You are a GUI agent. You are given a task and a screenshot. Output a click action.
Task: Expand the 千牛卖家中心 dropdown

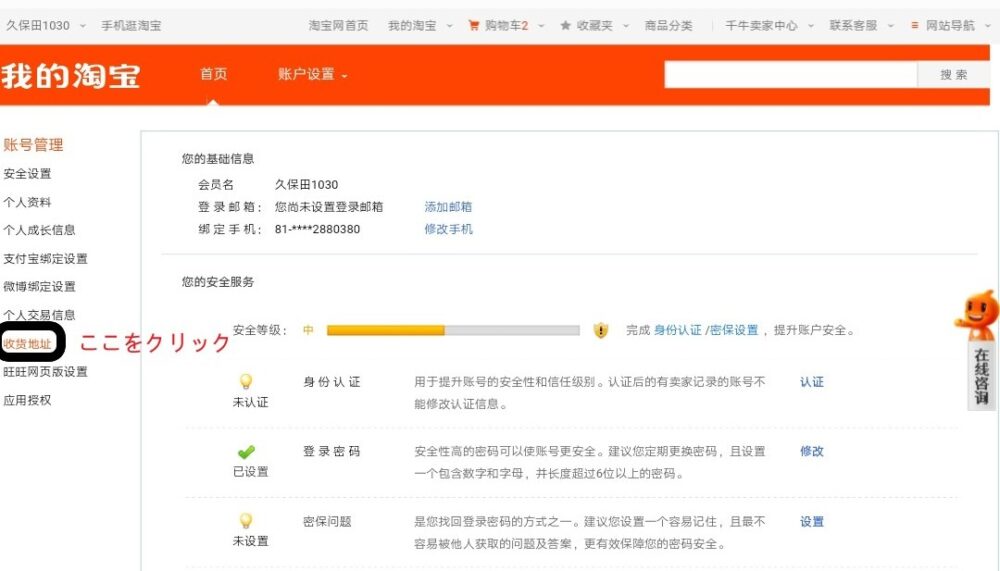tap(811, 26)
